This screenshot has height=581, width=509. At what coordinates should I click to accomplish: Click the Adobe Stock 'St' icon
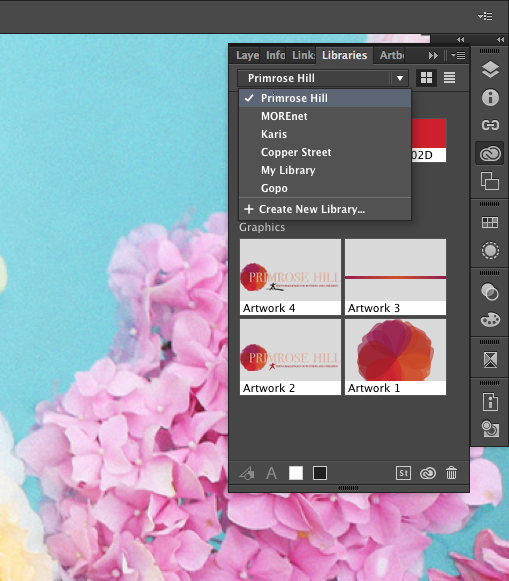403,473
